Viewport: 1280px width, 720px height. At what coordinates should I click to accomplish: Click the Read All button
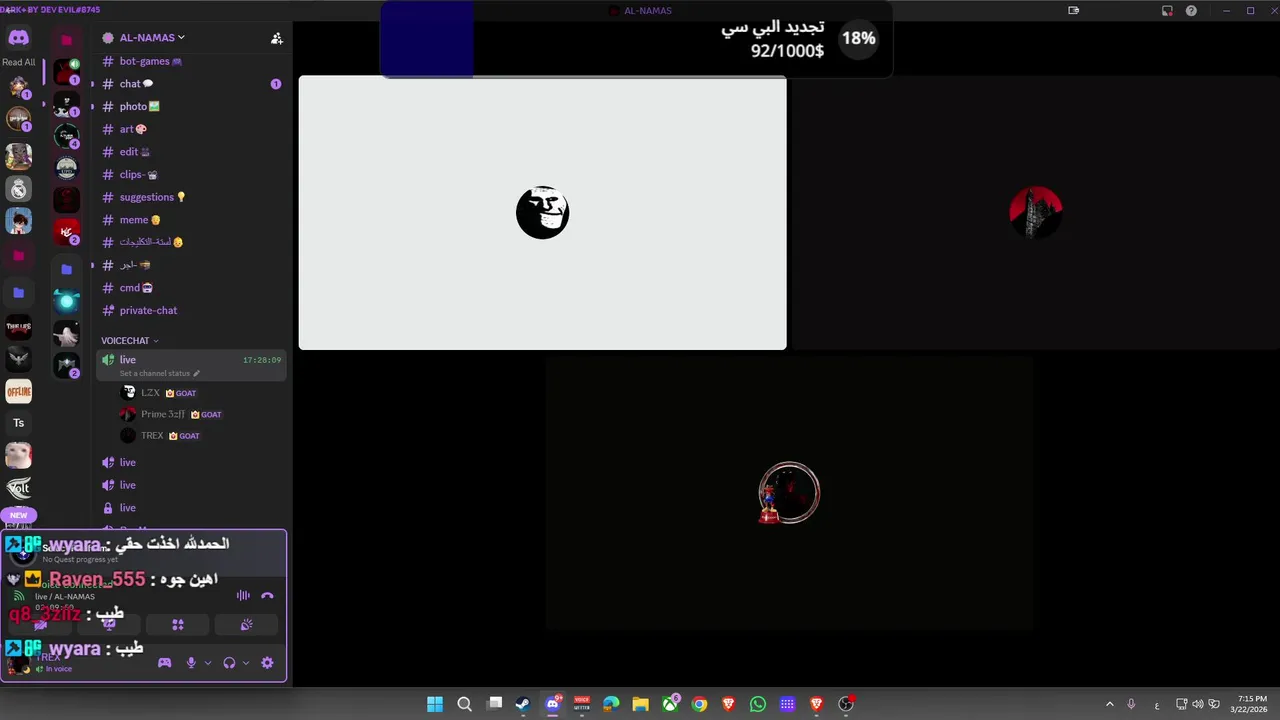click(x=18, y=62)
